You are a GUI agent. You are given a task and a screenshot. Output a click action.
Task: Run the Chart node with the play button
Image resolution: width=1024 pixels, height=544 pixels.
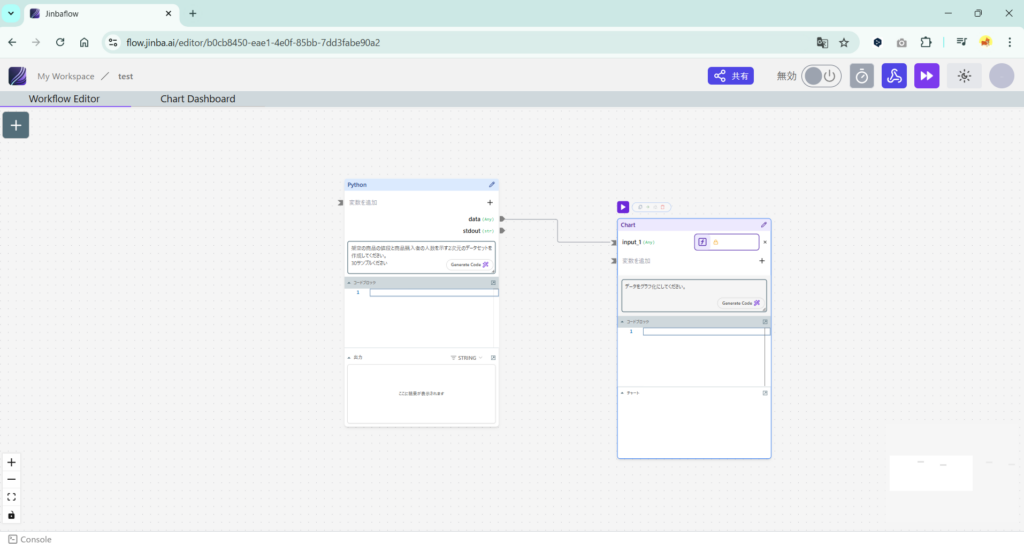[x=623, y=207]
